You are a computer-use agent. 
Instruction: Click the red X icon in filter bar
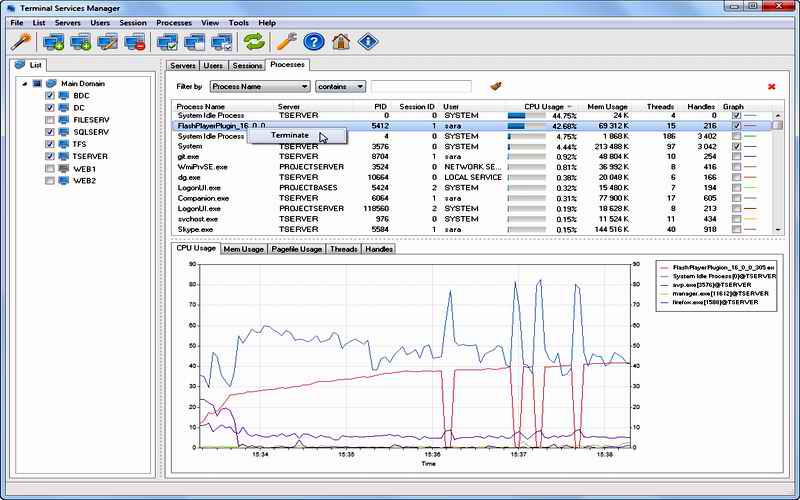click(x=771, y=87)
